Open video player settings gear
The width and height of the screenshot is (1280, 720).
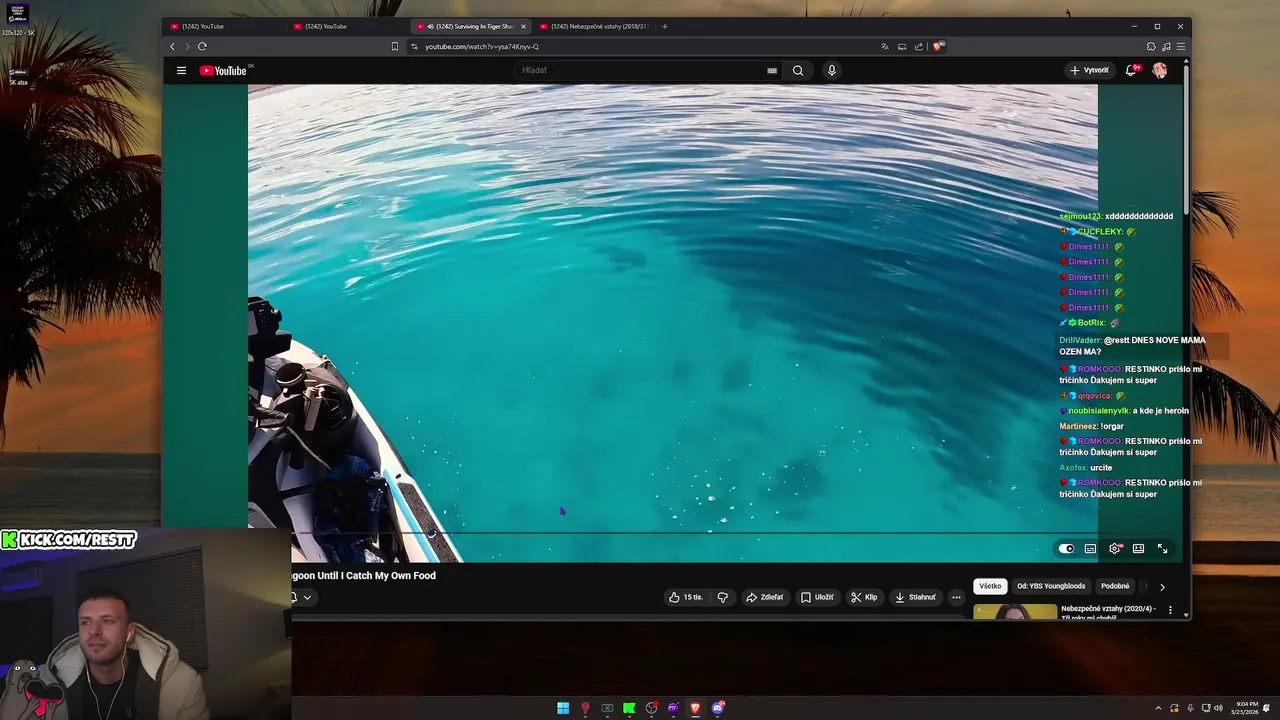[1115, 548]
